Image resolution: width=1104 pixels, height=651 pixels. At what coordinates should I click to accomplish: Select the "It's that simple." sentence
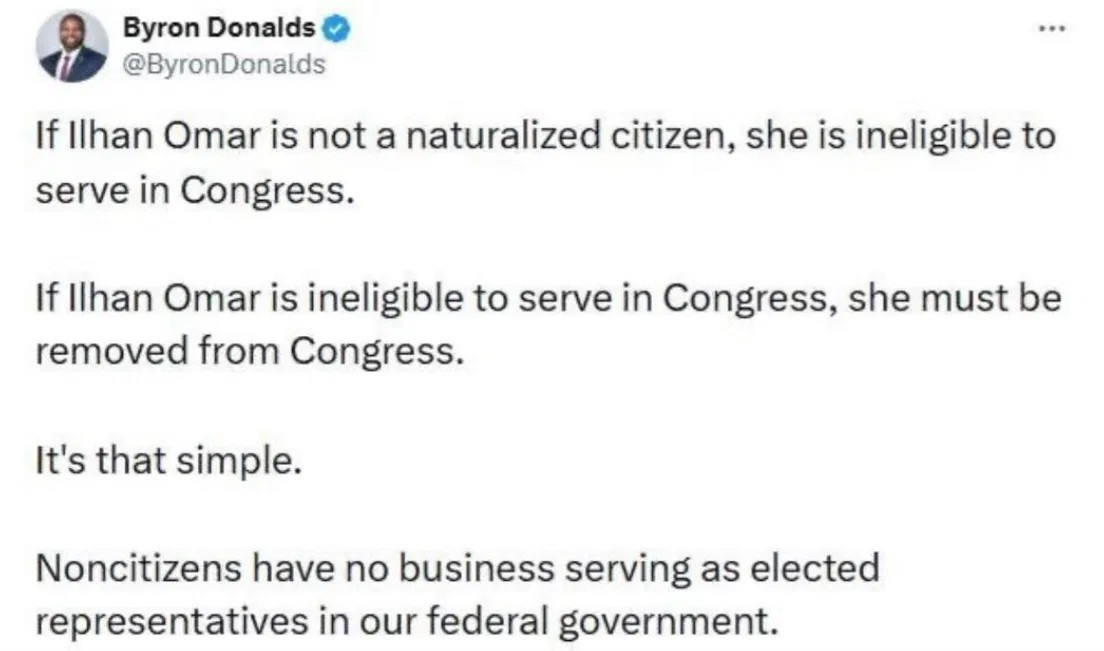[168, 462]
